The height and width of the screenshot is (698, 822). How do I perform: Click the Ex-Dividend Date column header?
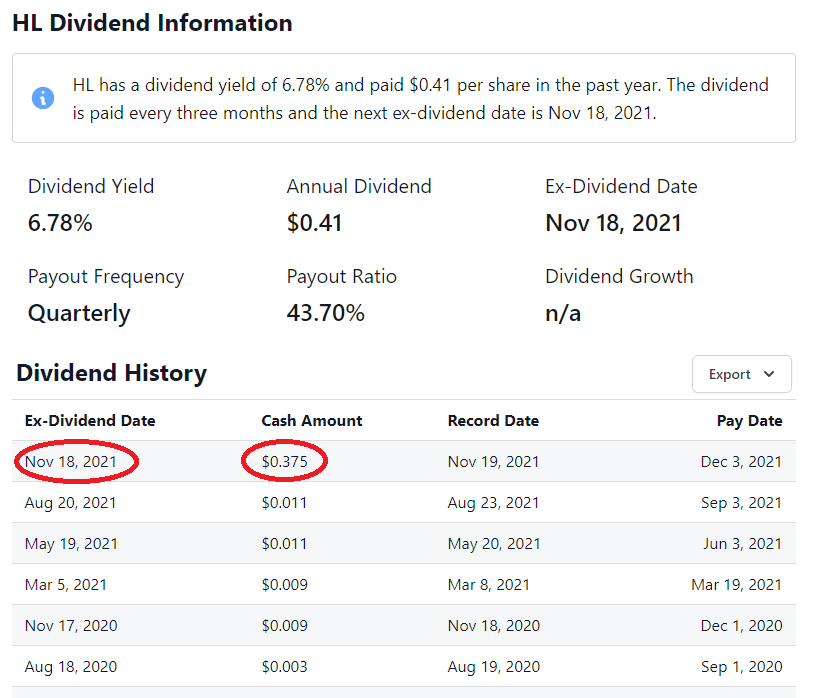(x=90, y=421)
